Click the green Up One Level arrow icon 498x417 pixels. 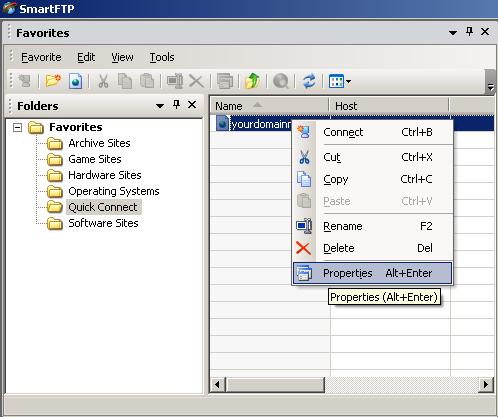(252, 81)
